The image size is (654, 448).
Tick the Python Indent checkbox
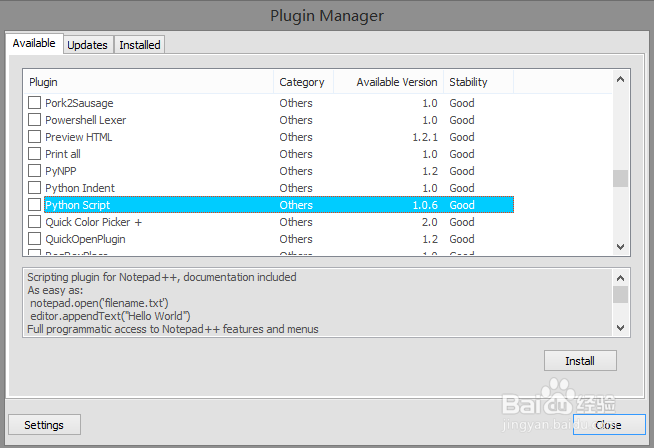click(x=34, y=188)
